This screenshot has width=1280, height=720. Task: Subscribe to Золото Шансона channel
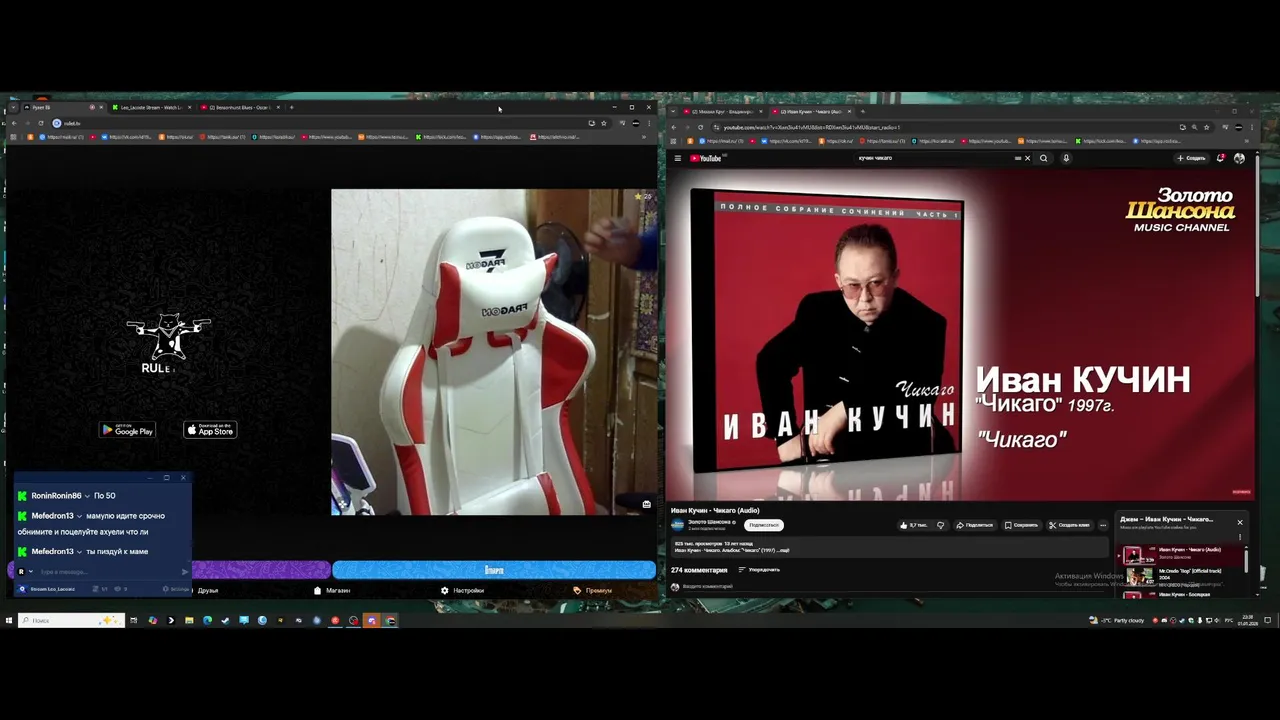(763, 525)
